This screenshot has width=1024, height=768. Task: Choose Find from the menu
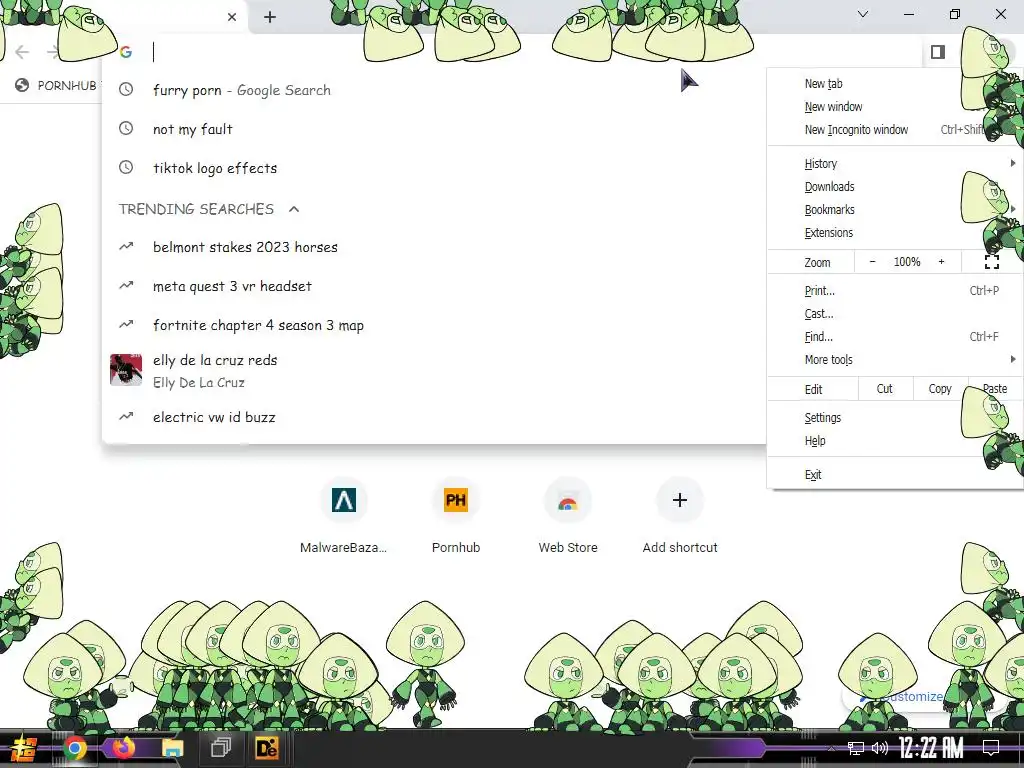895,337
